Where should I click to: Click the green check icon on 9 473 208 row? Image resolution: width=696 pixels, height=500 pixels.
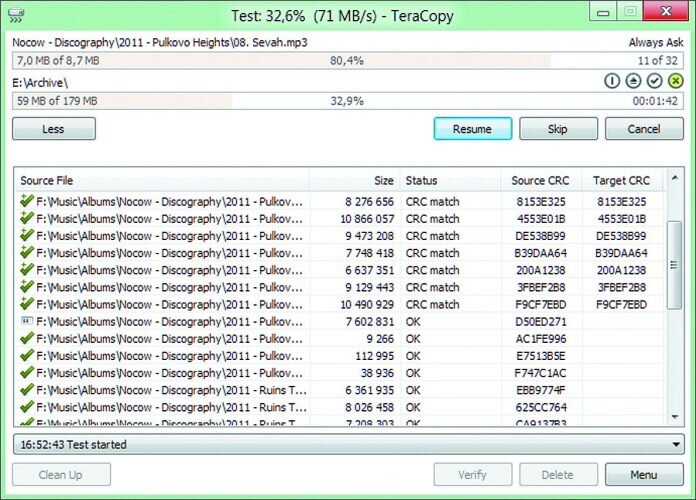tap(27, 235)
